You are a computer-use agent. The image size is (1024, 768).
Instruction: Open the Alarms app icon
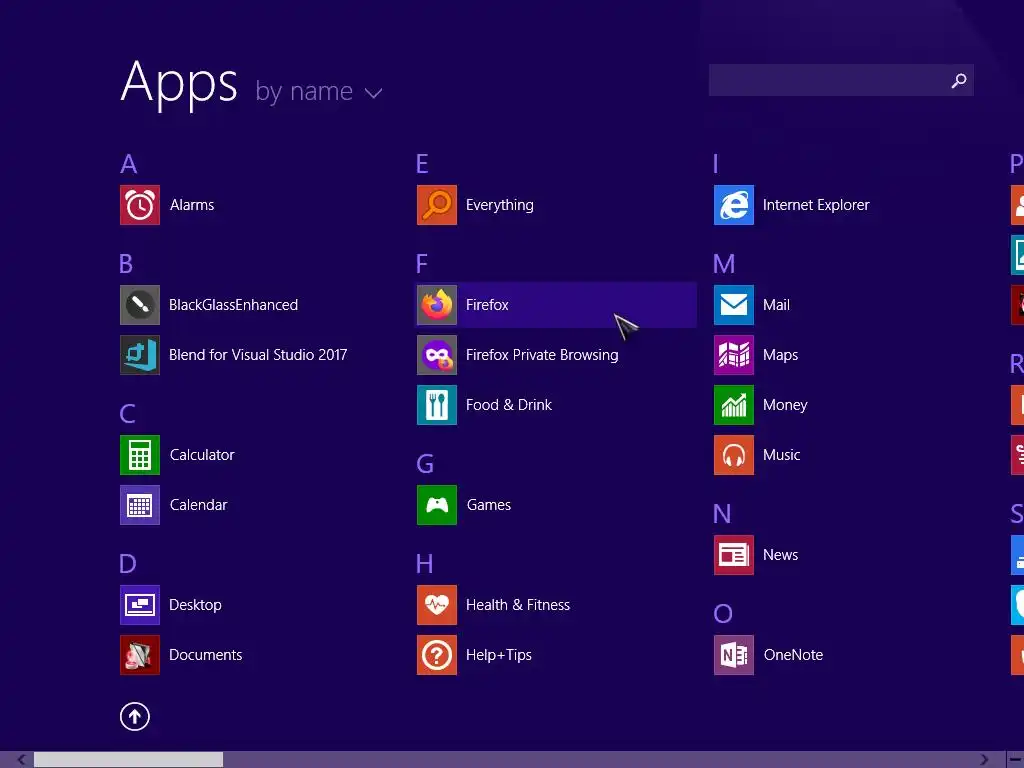(x=140, y=205)
